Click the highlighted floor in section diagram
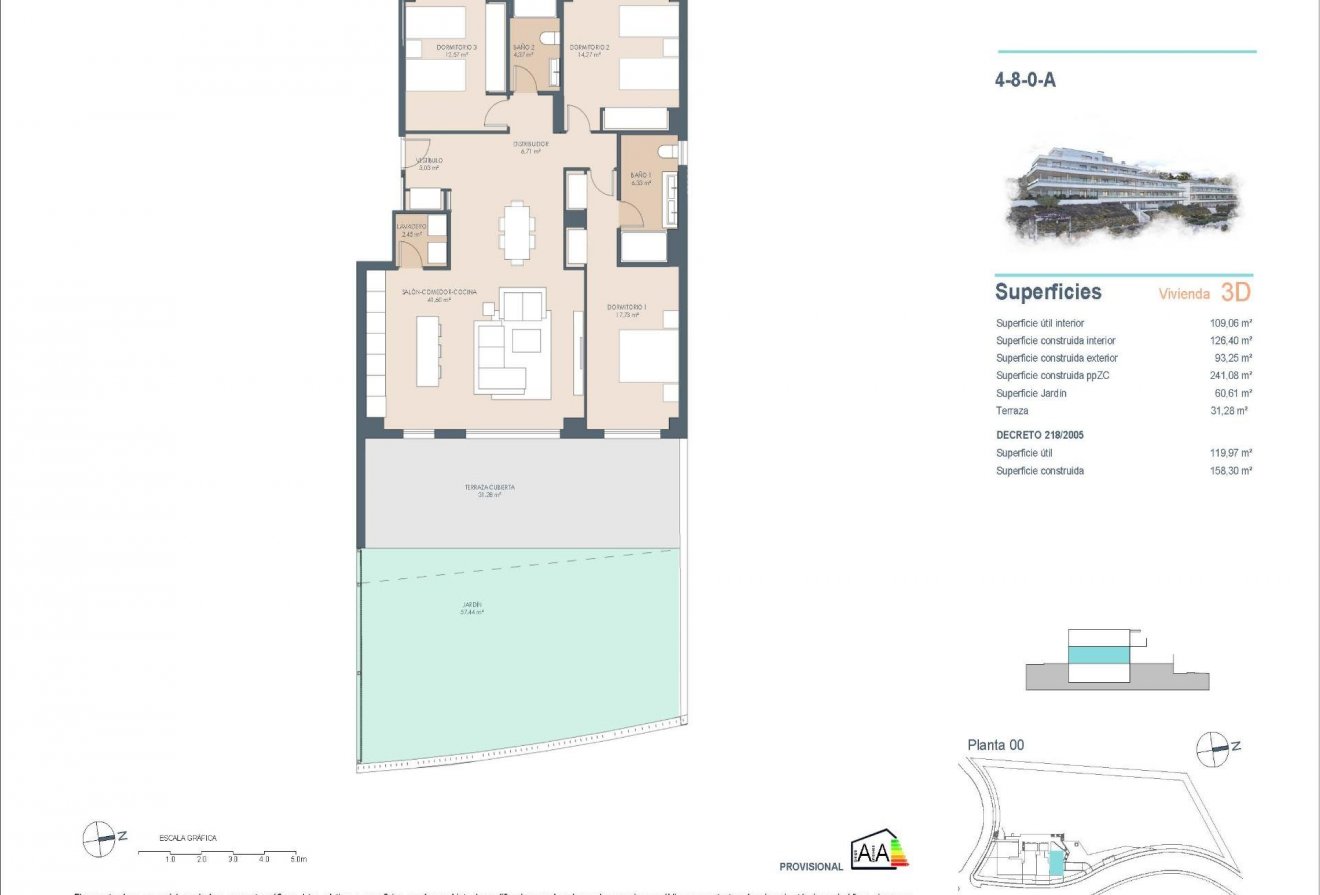 tap(1098, 654)
